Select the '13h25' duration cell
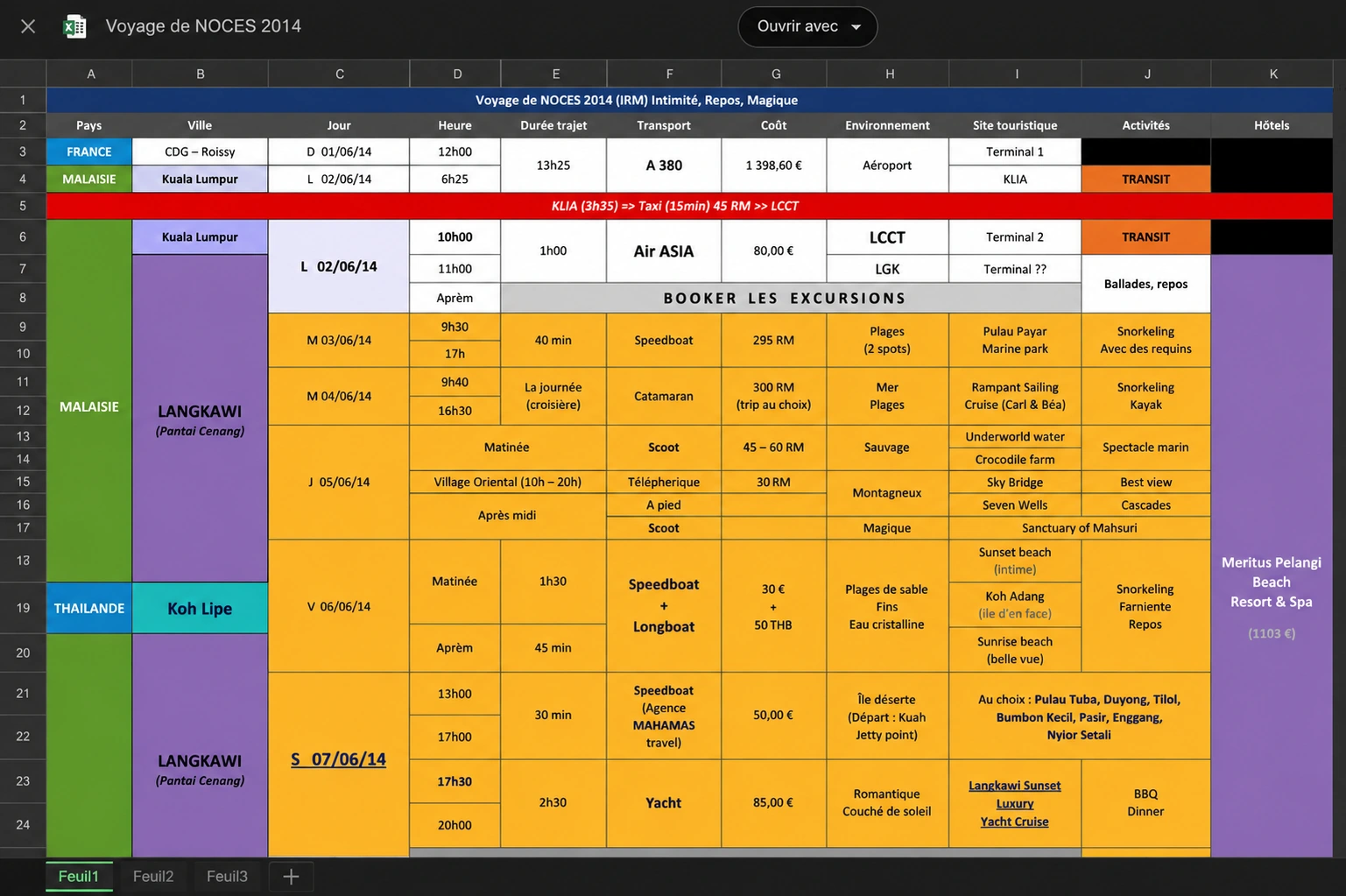Screen dimensions: 1346x896 pos(553,166)
